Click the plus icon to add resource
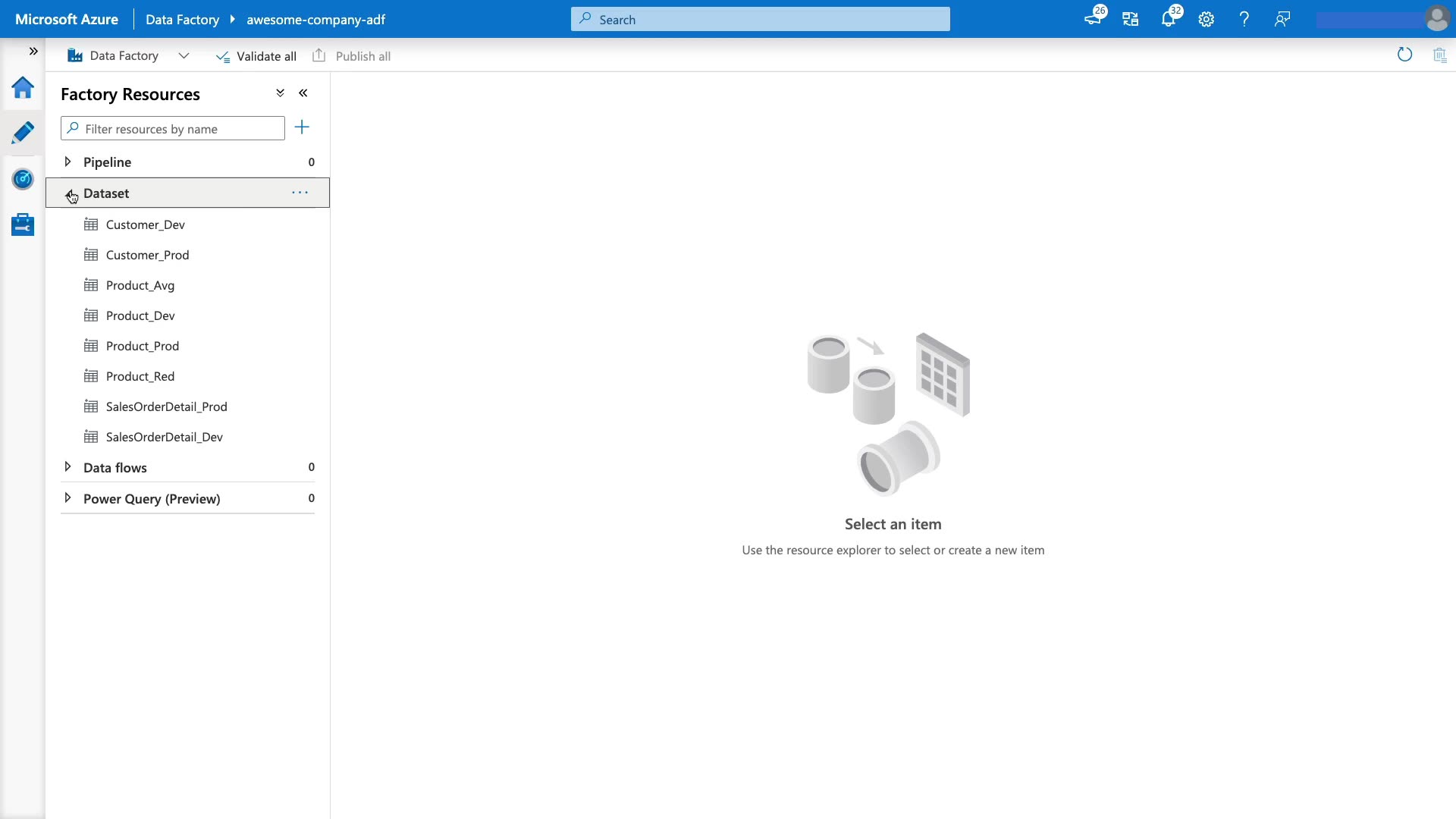 [302, 127]
